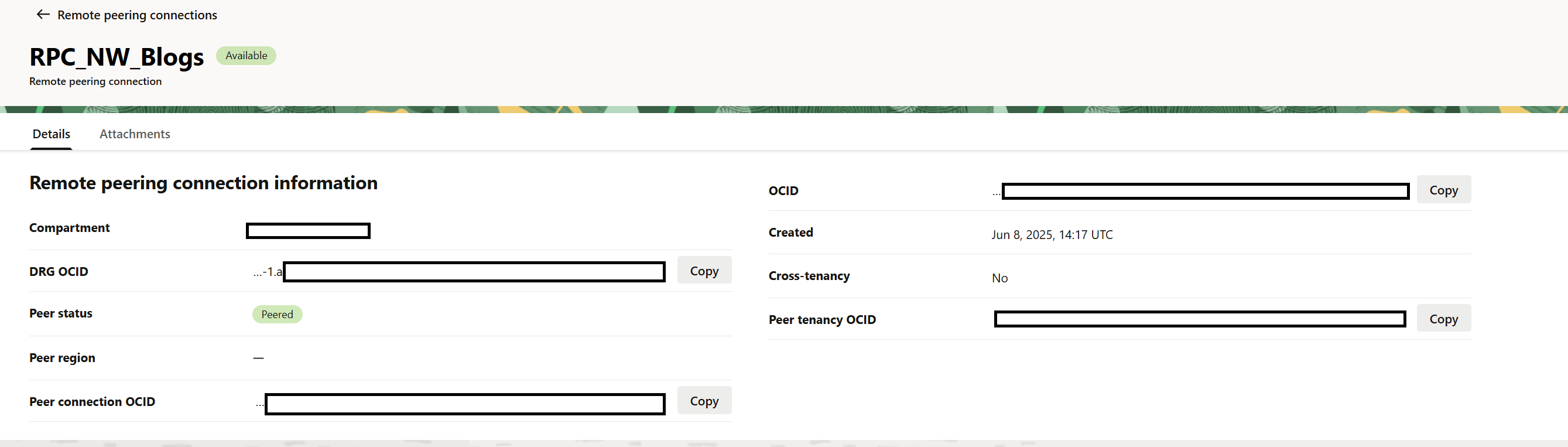Click the Available status badge
1568x447 pixels.
[x=246, y=56]
